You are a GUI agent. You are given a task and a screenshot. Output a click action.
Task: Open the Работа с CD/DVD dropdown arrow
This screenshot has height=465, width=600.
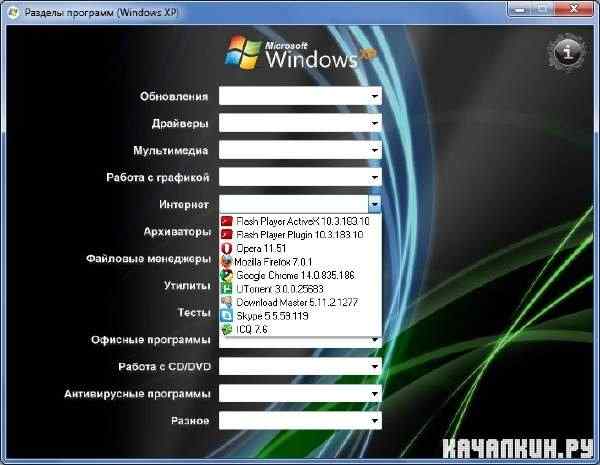[375, 367]
